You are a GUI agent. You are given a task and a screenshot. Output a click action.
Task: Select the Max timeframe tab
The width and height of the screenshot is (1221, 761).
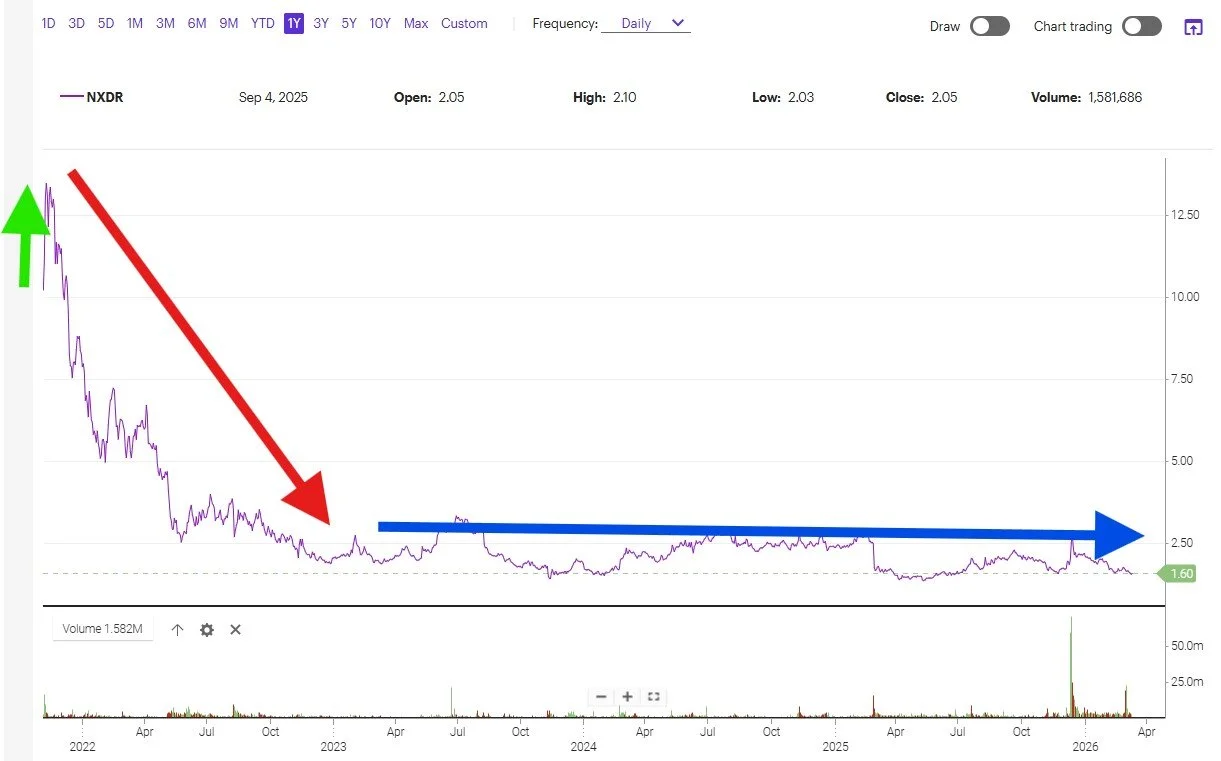pos(415,23)
